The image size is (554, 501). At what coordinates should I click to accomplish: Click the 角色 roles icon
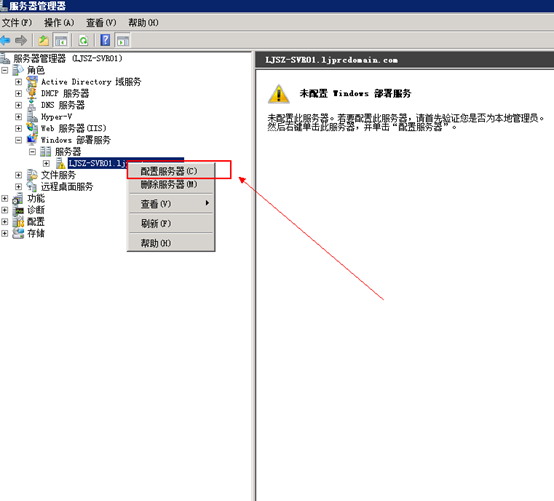coord(18,70)
